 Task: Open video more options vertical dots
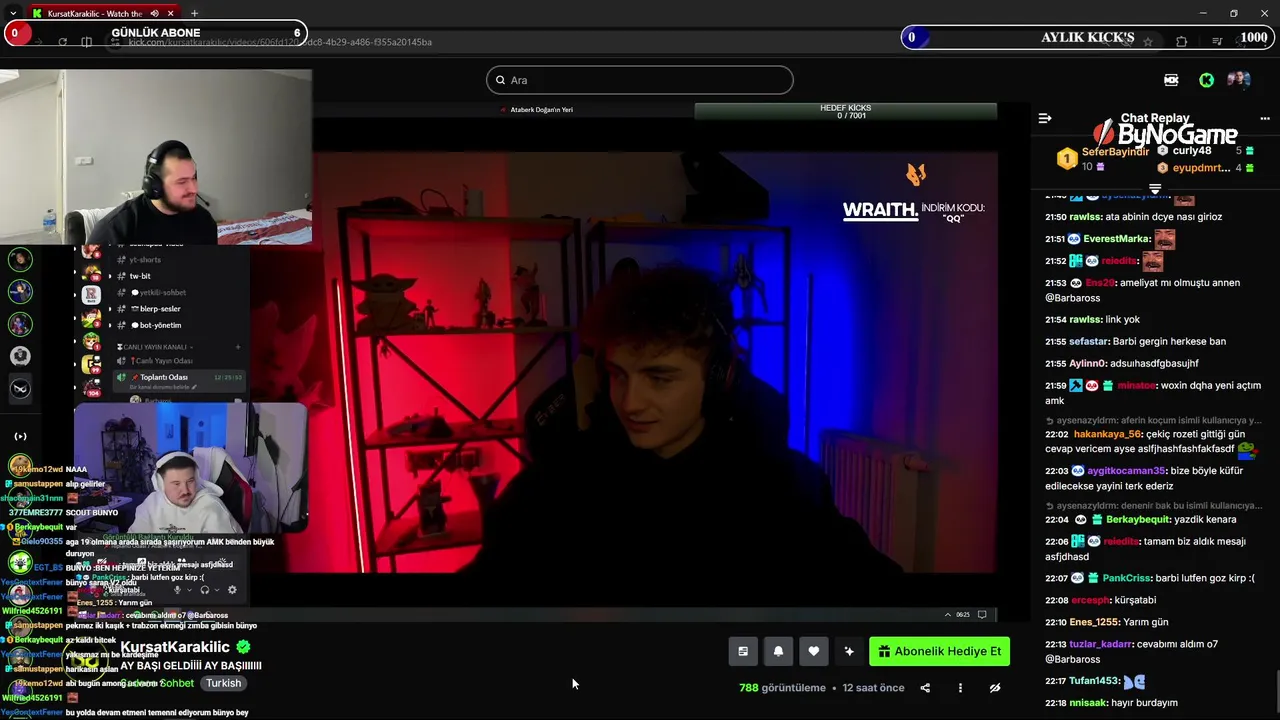pyautogui.click(x=960, y=688)
